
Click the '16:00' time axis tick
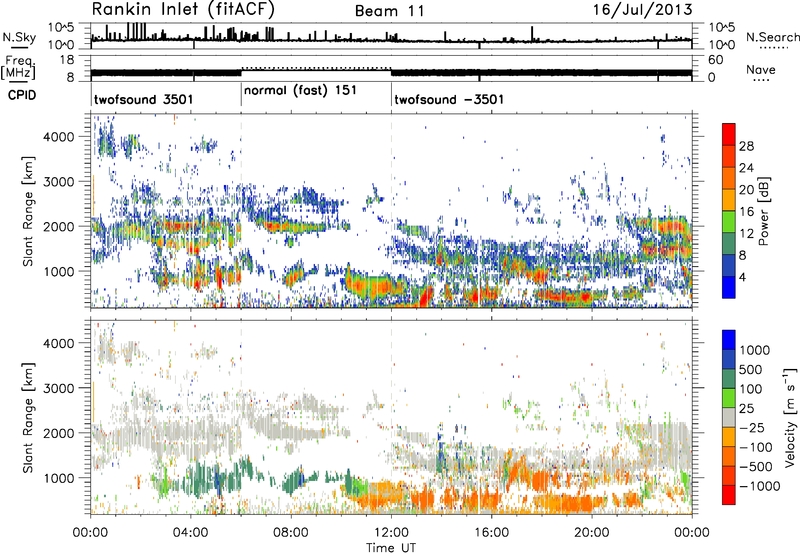tap(491, 533)
